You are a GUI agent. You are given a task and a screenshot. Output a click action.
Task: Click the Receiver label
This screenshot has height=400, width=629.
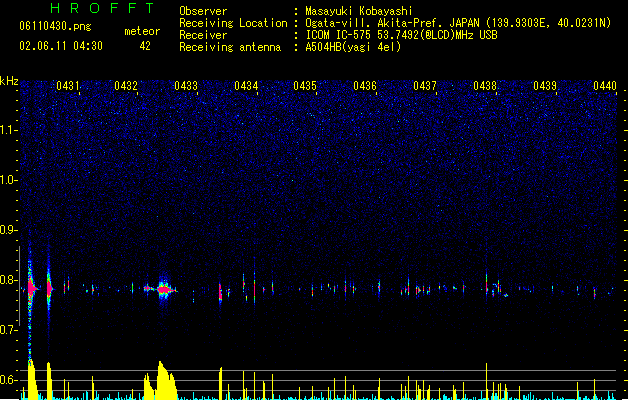click(203, 35)
